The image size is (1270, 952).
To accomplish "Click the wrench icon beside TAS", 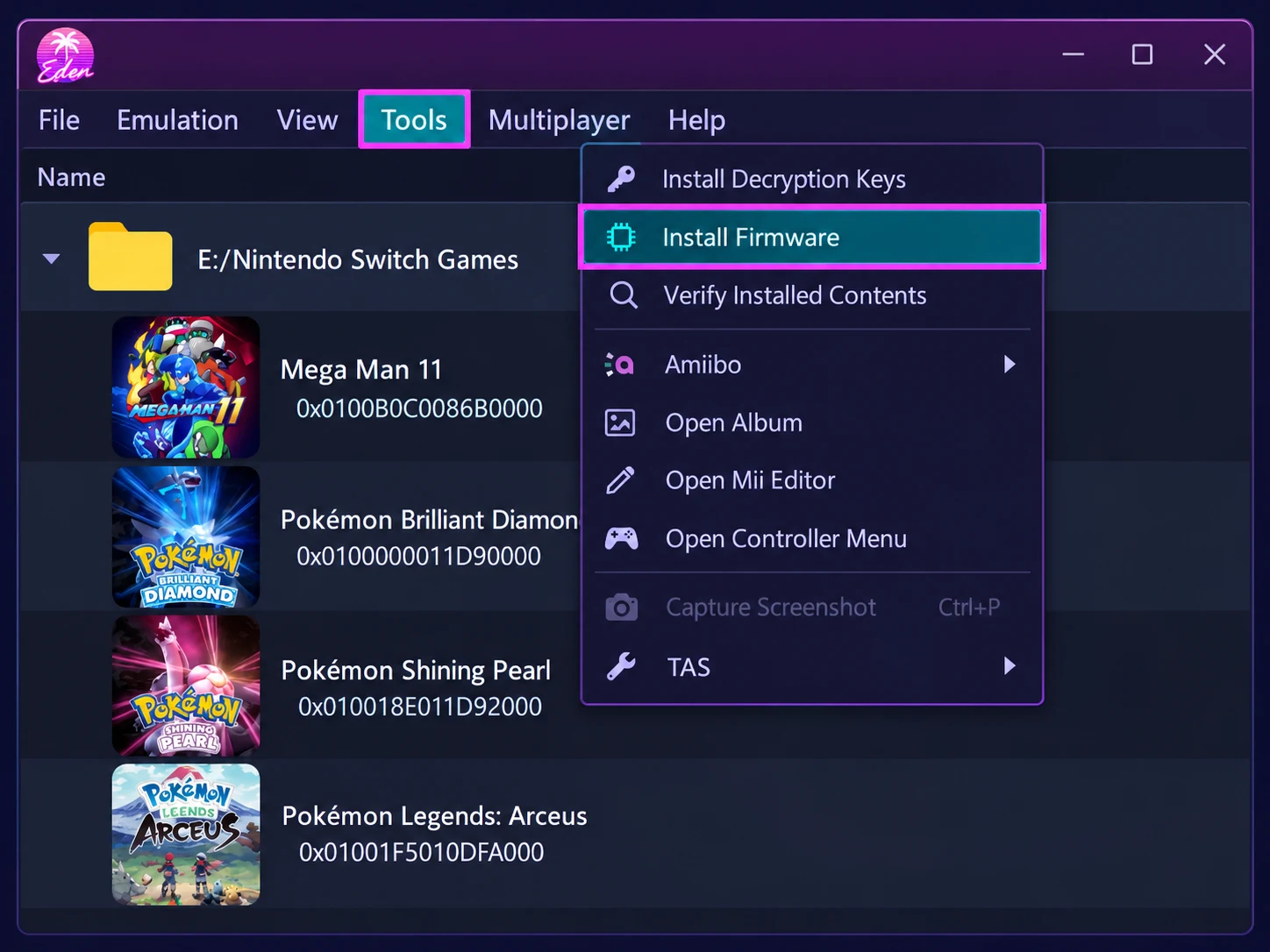I will 621,667.
